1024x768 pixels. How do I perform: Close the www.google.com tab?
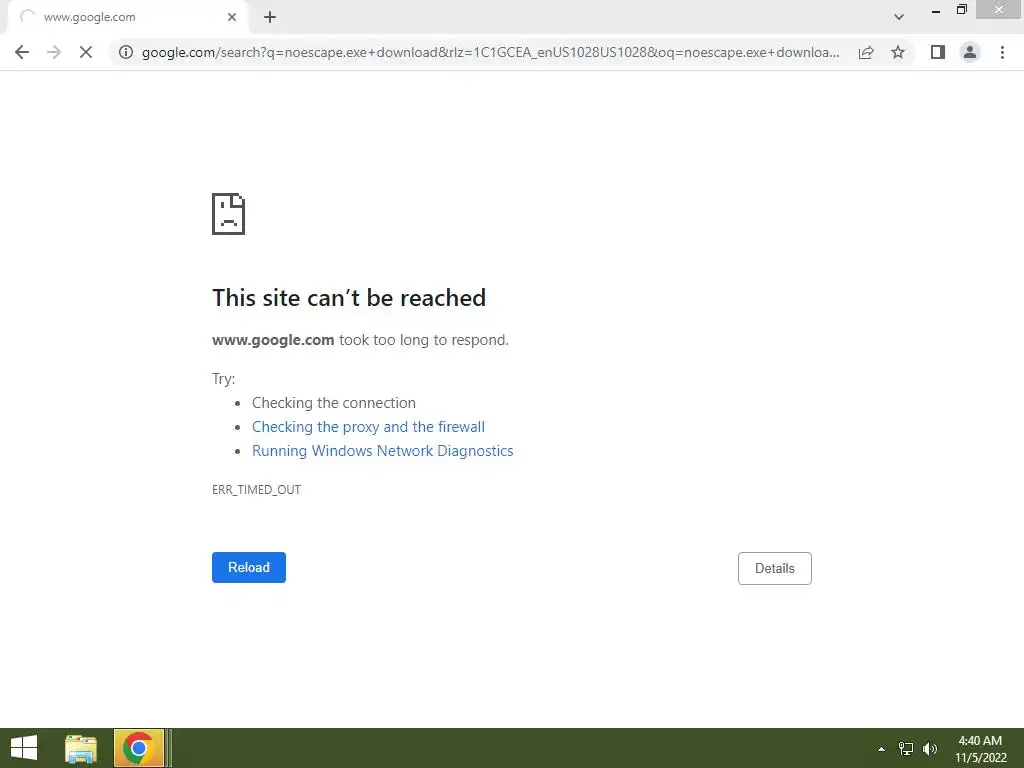coord(232,17)
